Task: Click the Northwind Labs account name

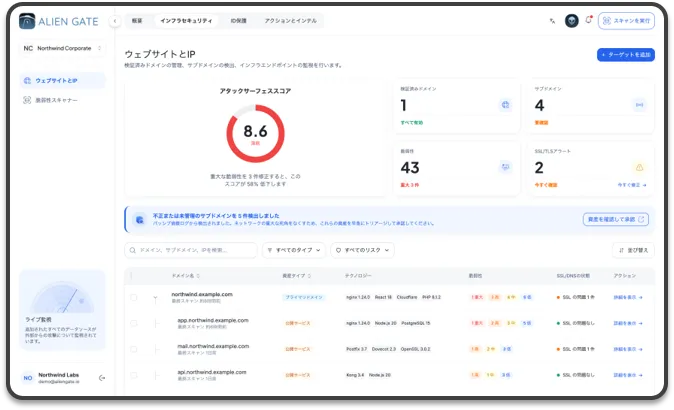Action: [58, 375]
